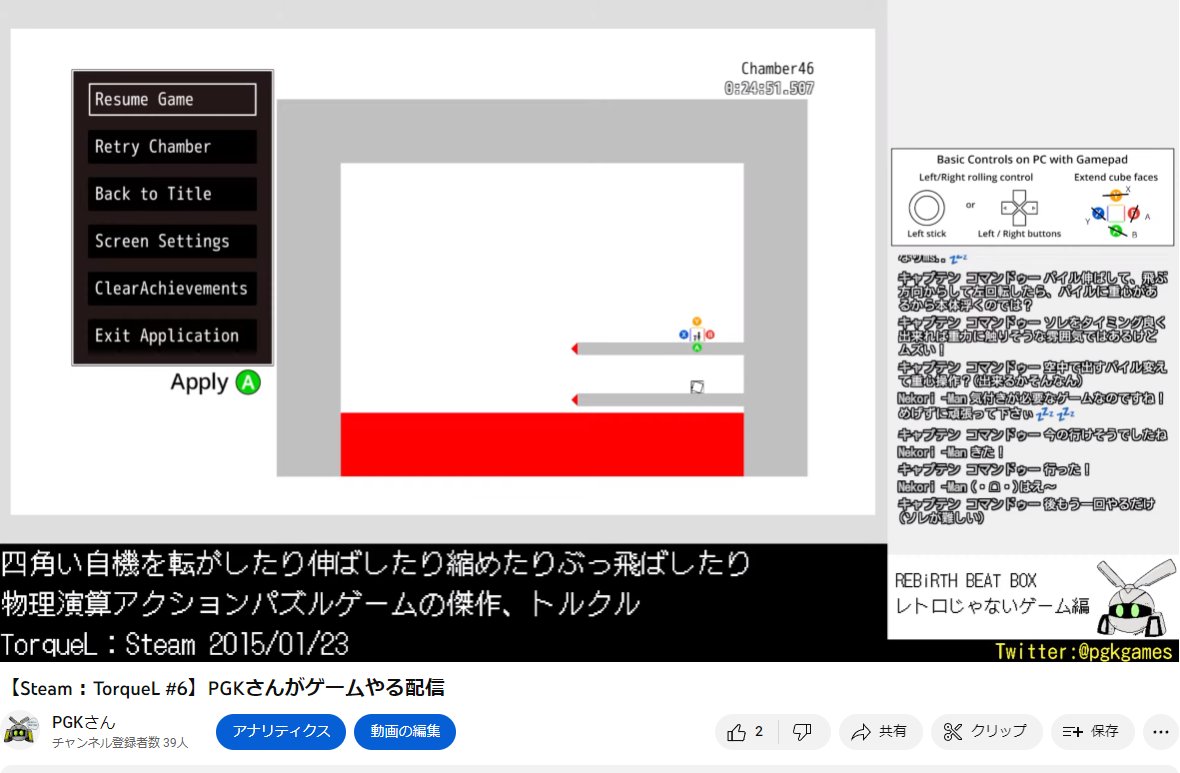Click REBiRTH BEAT BOX text
This screenshot has height=773, width=1180.
click(x=966, y=581)
